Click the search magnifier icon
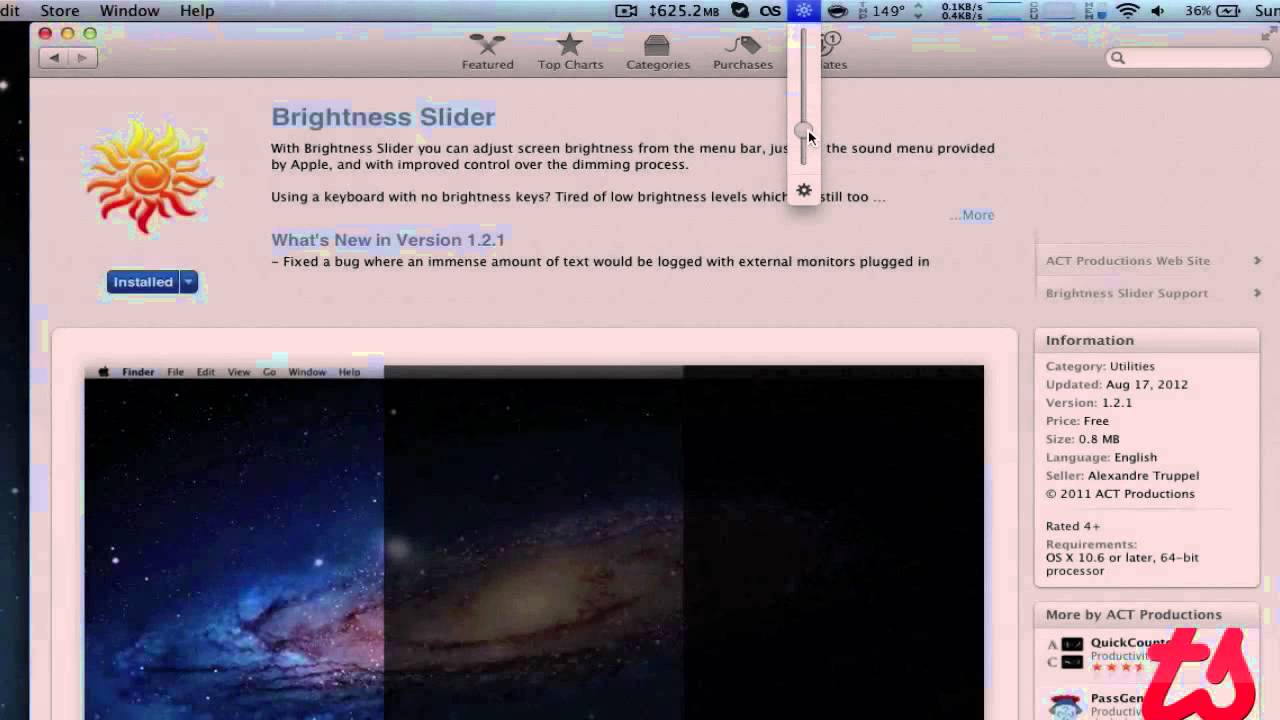Viewport: 1280px width, 720px height. pyautogui.click(x=1118, y=58)
